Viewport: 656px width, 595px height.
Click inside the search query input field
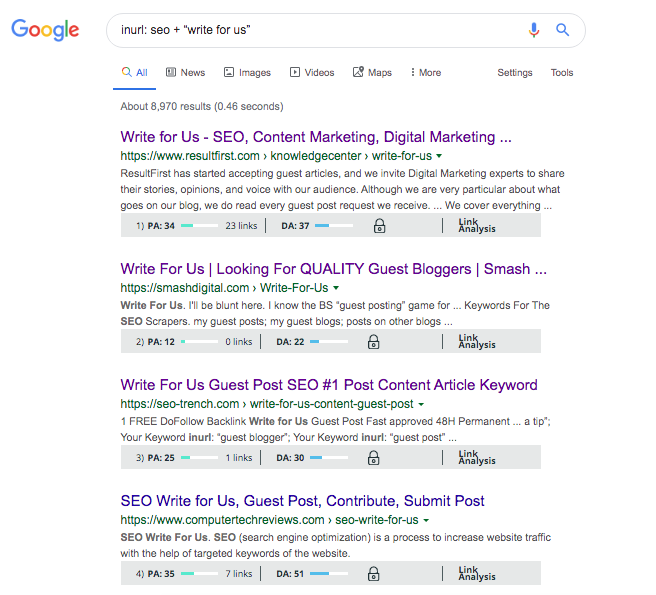(x=318, y=30)
